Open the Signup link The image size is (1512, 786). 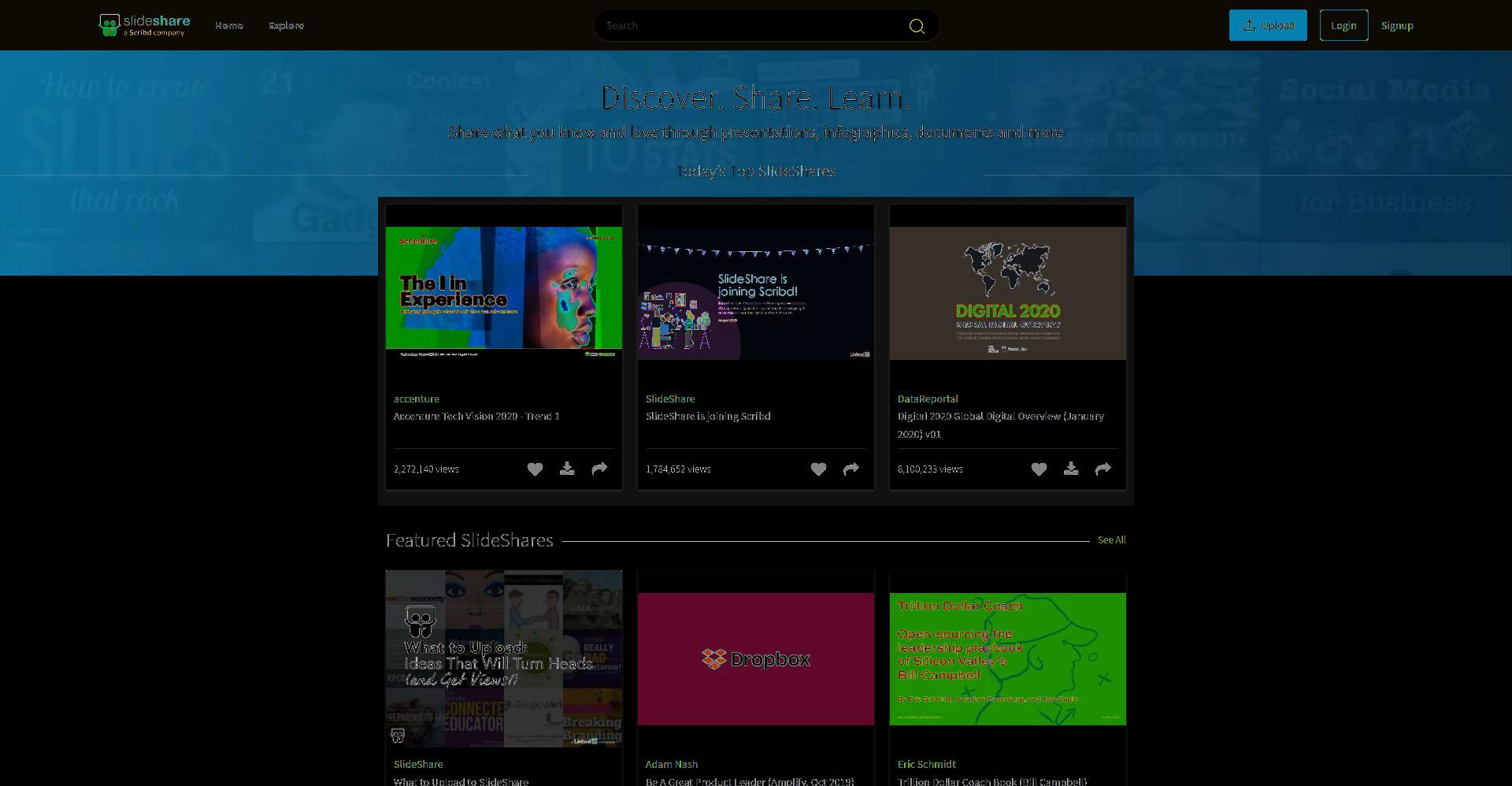tap(1397, 25)
